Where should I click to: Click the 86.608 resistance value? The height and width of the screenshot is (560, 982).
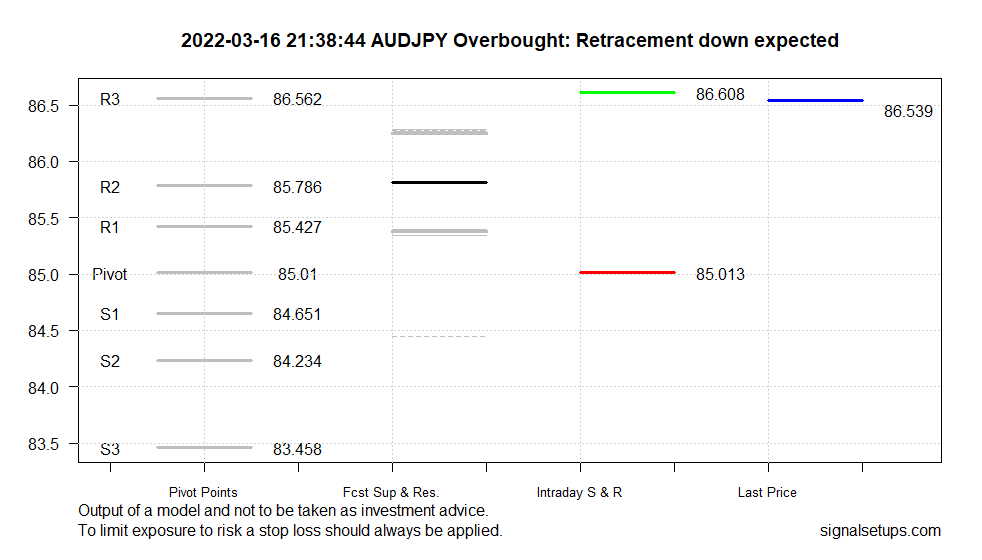pos(720,95)
